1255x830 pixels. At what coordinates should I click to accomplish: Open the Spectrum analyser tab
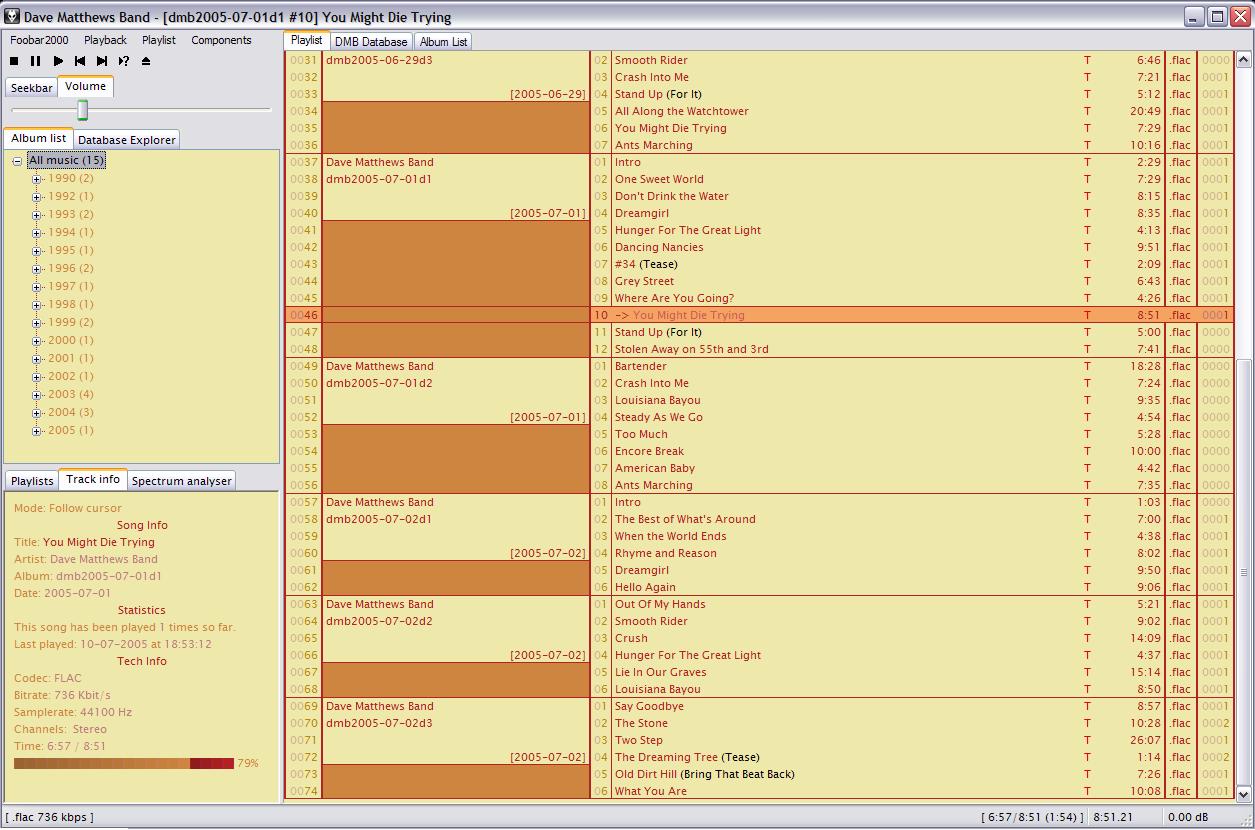click(x=181, y=481)
